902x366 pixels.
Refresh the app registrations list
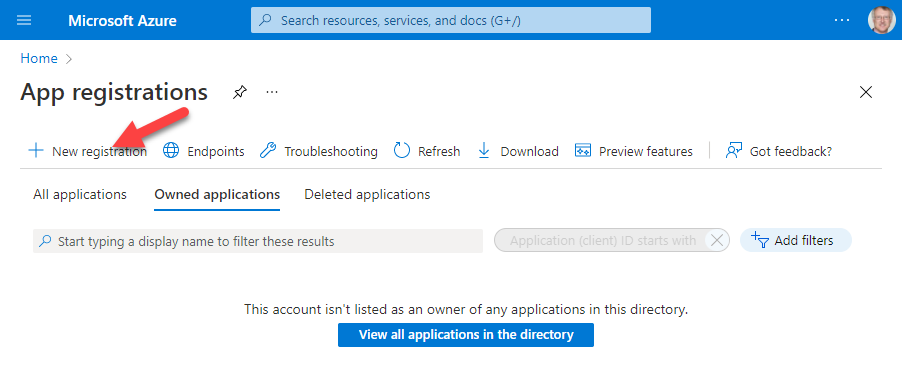pyautogui.click(x=426, y=151)
